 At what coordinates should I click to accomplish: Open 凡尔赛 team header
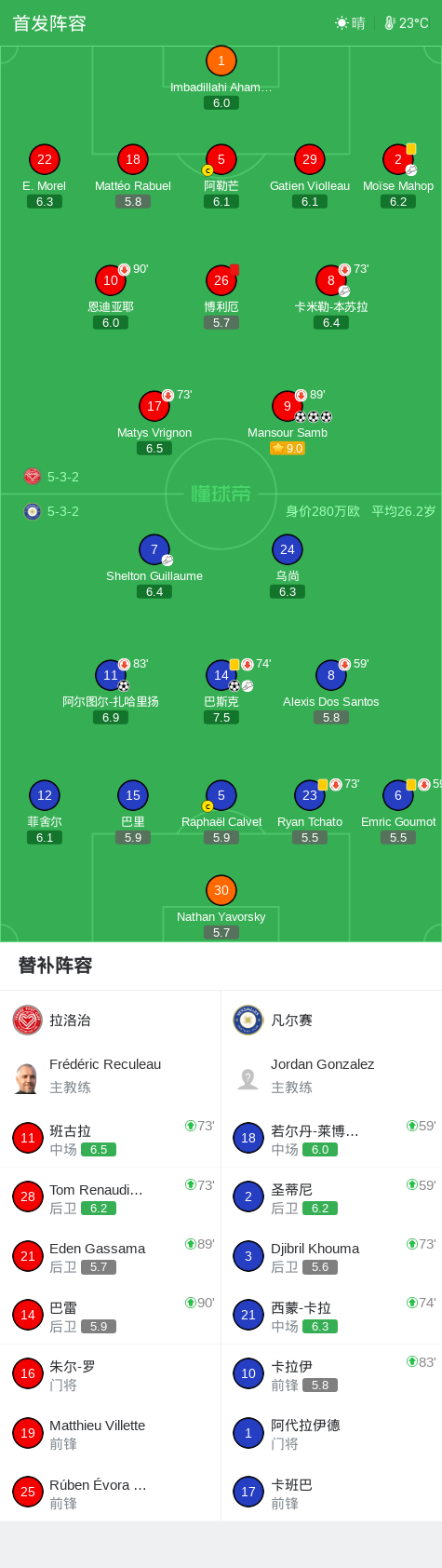(x=331, y=1021)
